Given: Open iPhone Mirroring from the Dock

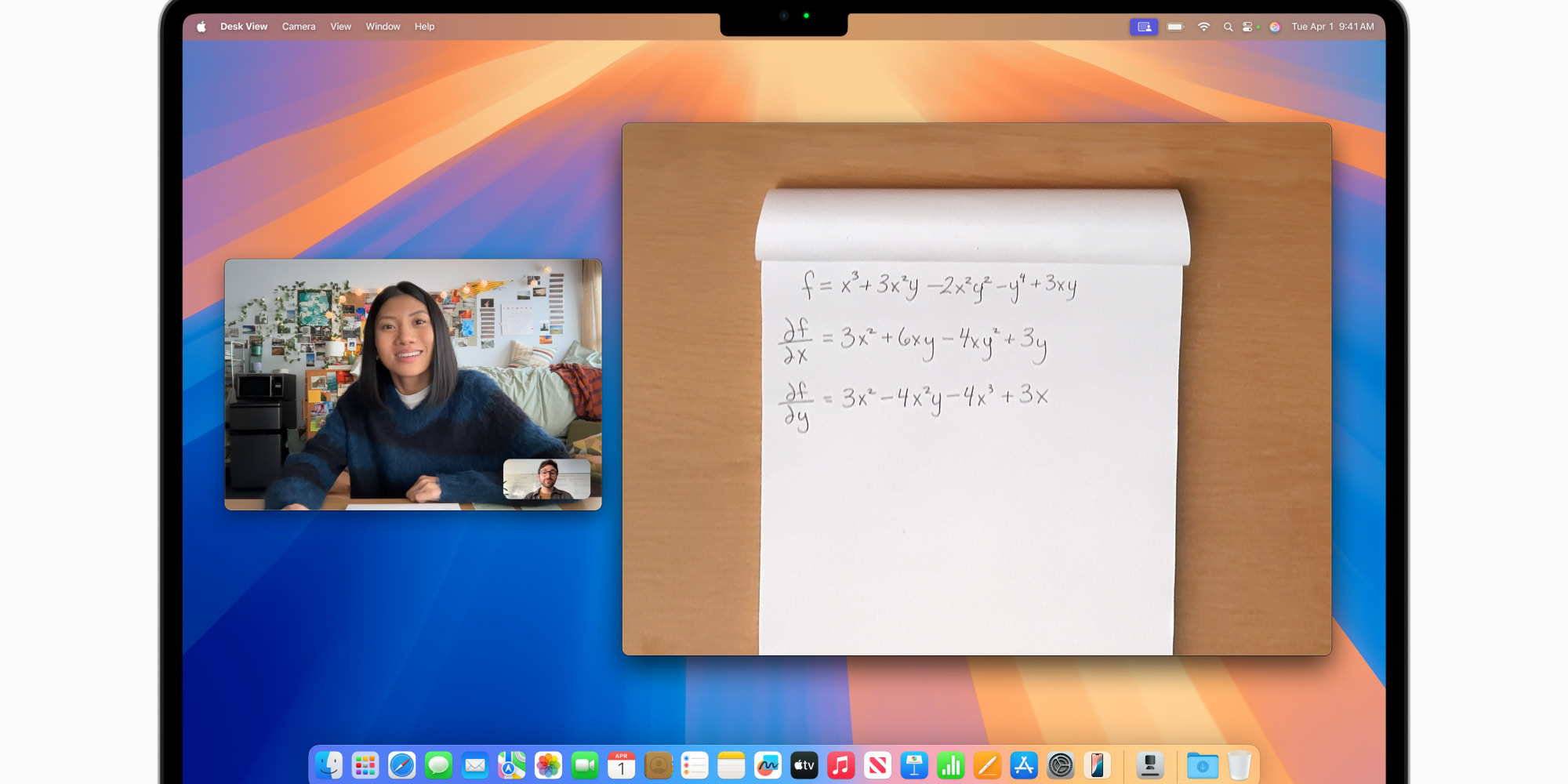Looking at the screenshot, I should 1097,765.
